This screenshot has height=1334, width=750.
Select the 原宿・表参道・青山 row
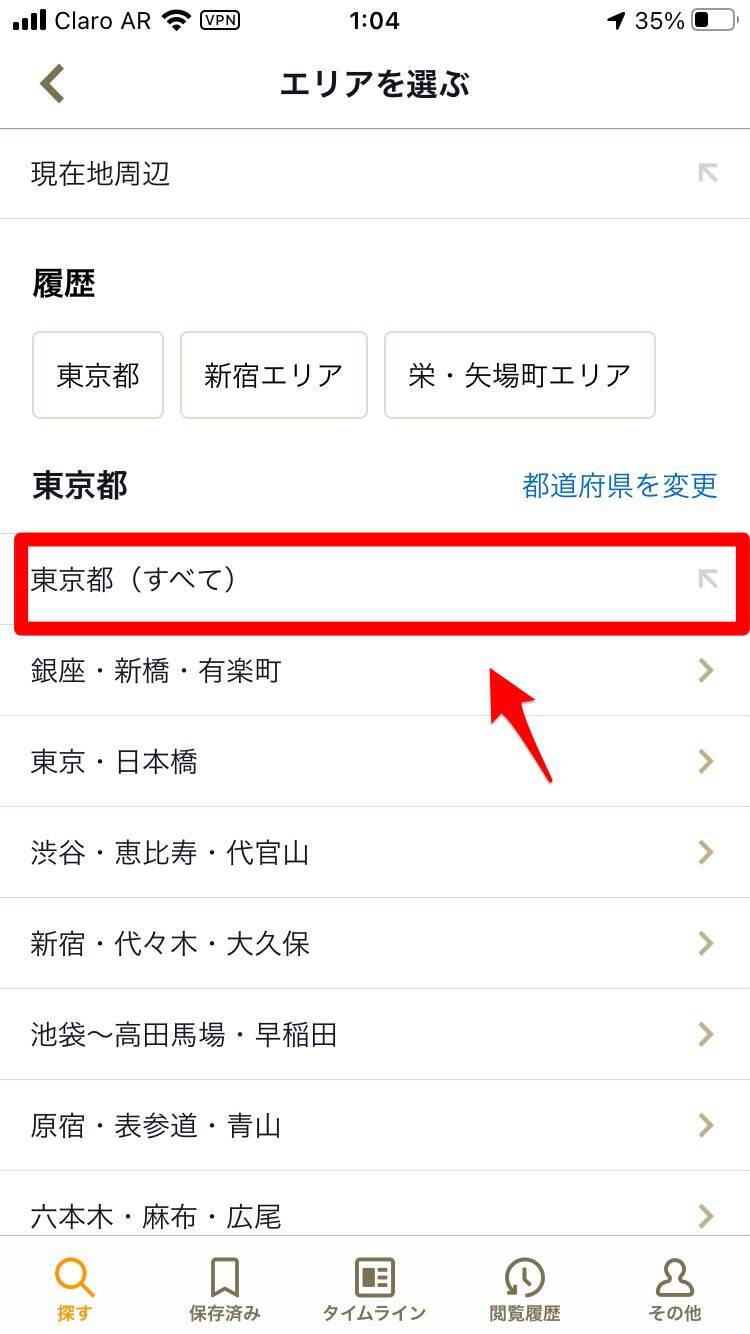pos(375,1125)
